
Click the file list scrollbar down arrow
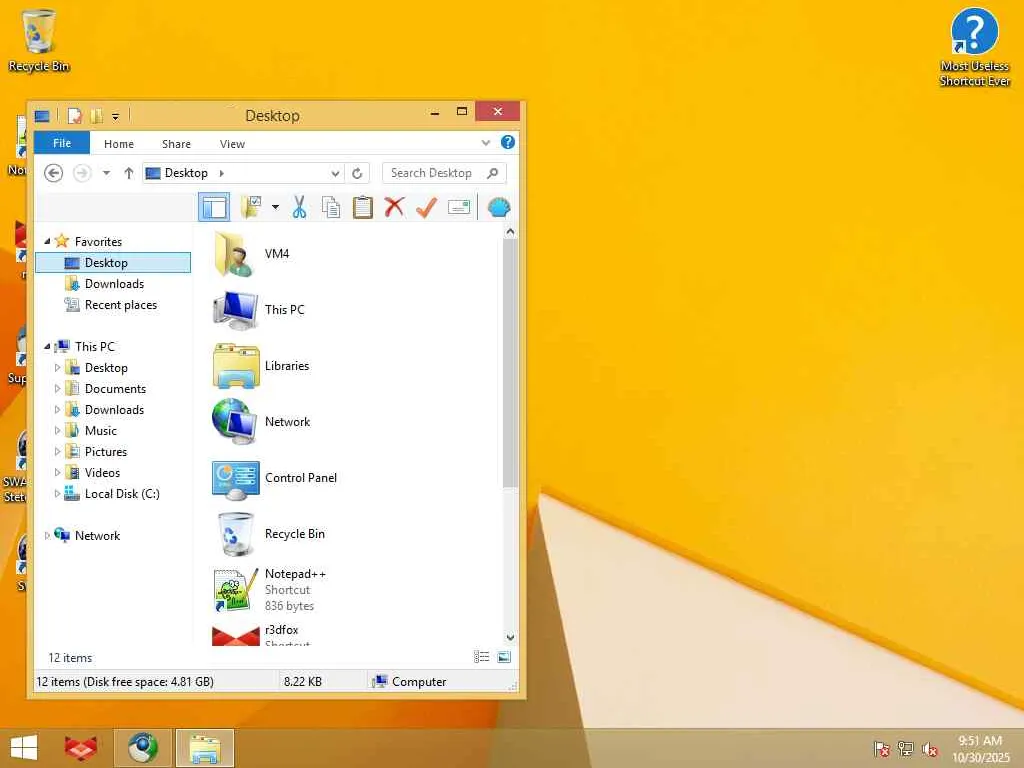510,637
